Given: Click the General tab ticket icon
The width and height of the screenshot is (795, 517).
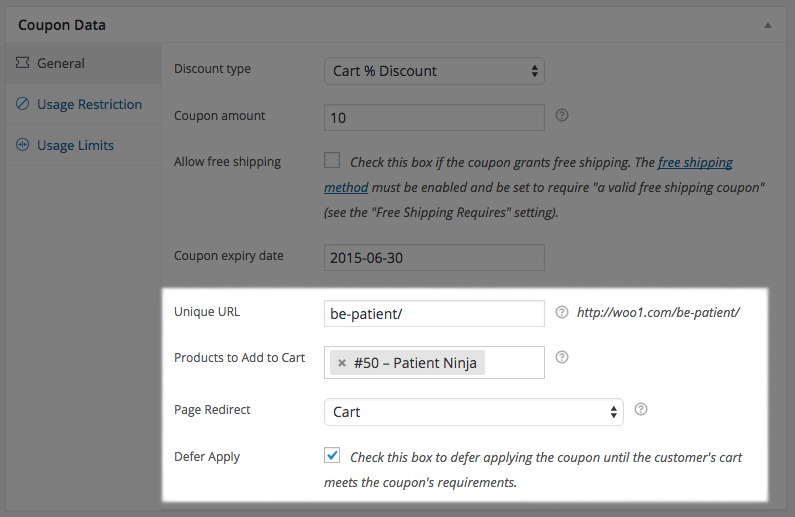Looking at the screenshot, I should click(22, 63).
